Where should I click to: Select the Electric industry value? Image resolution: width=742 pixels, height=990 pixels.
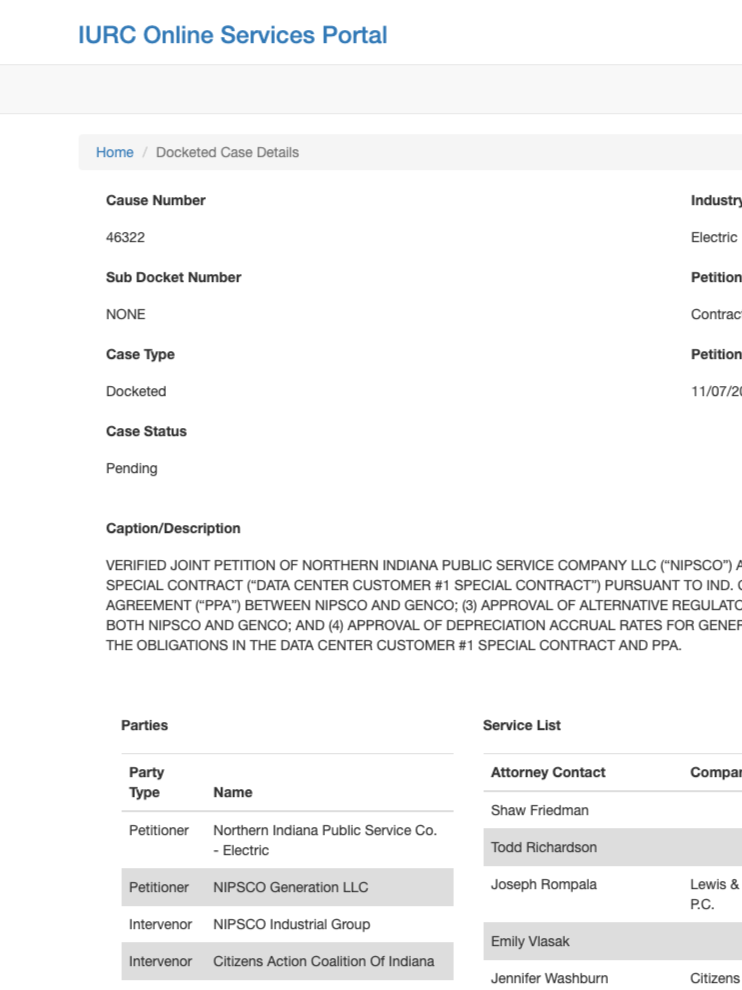[714, 237]
